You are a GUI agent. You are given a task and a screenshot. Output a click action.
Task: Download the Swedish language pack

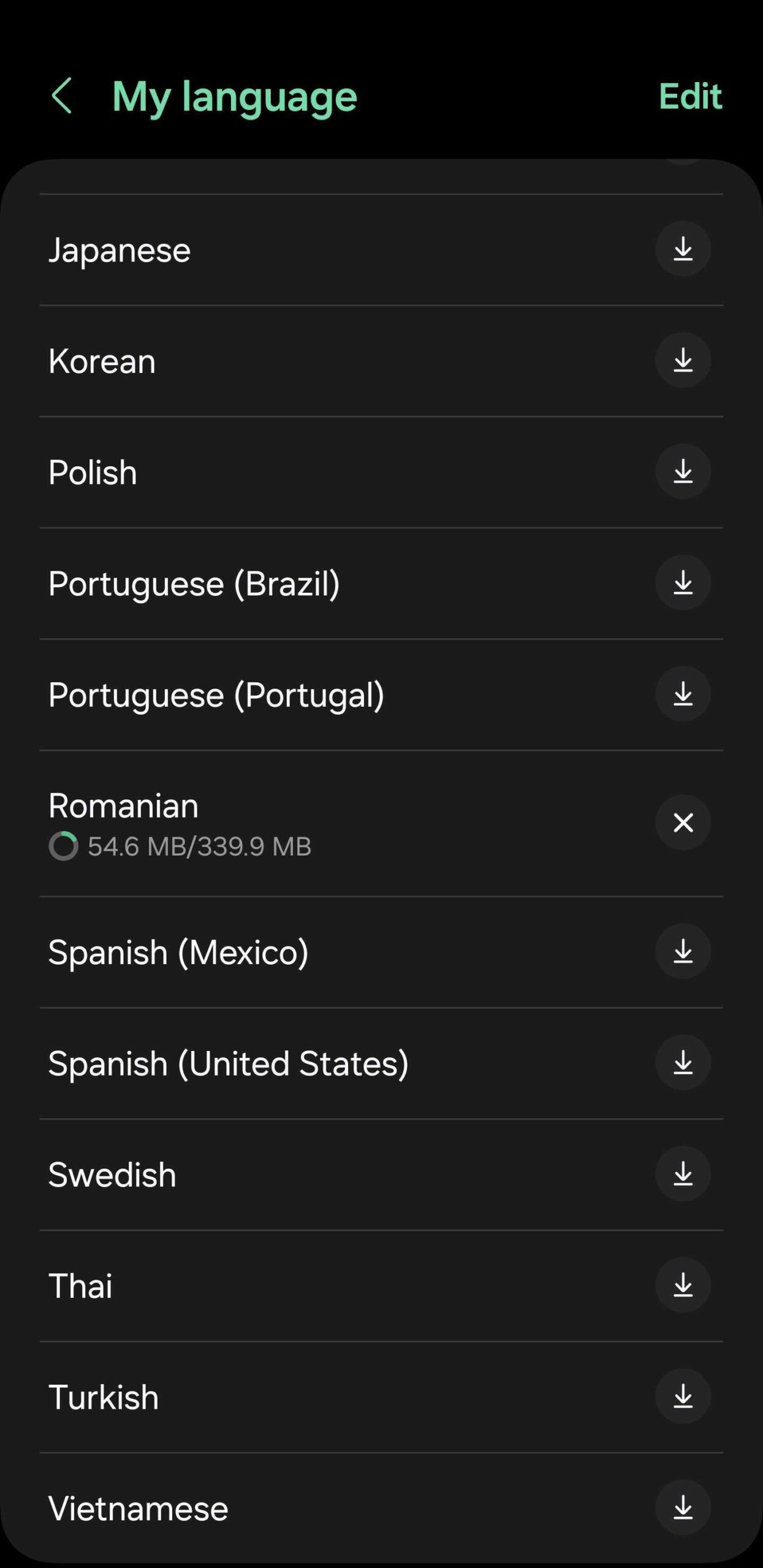pyautogui.click(x=683, y=1174)
